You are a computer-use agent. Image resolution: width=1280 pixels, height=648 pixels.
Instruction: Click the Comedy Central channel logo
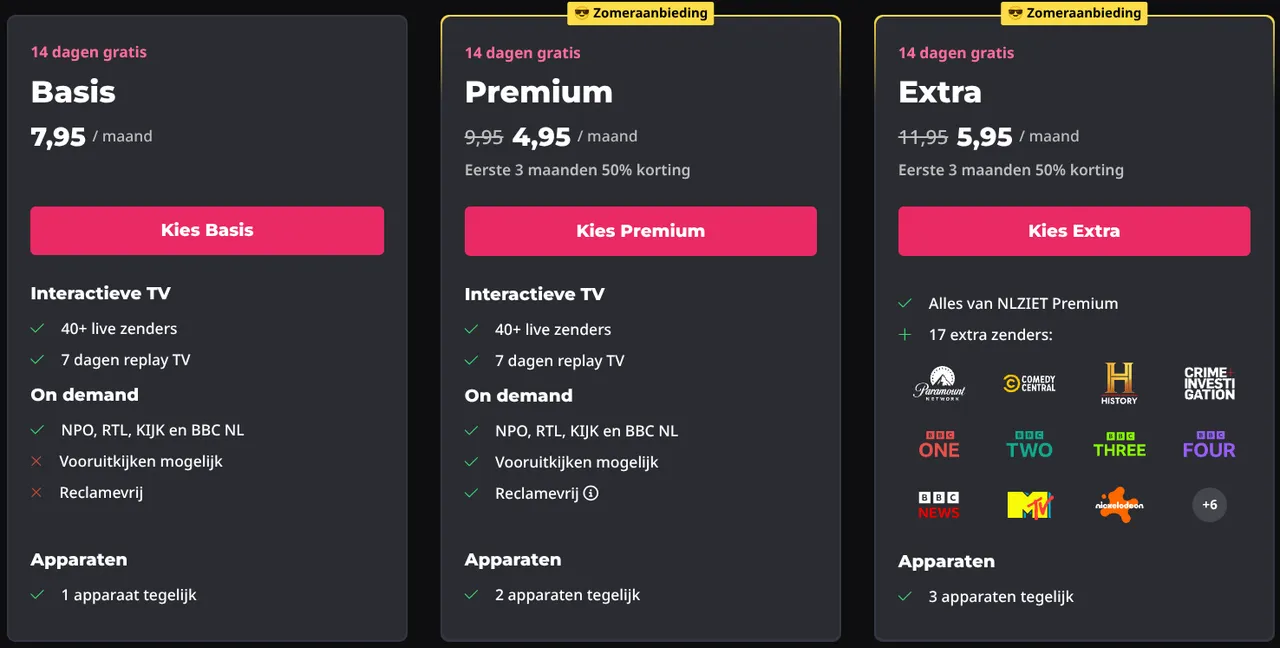(1029, 383)
